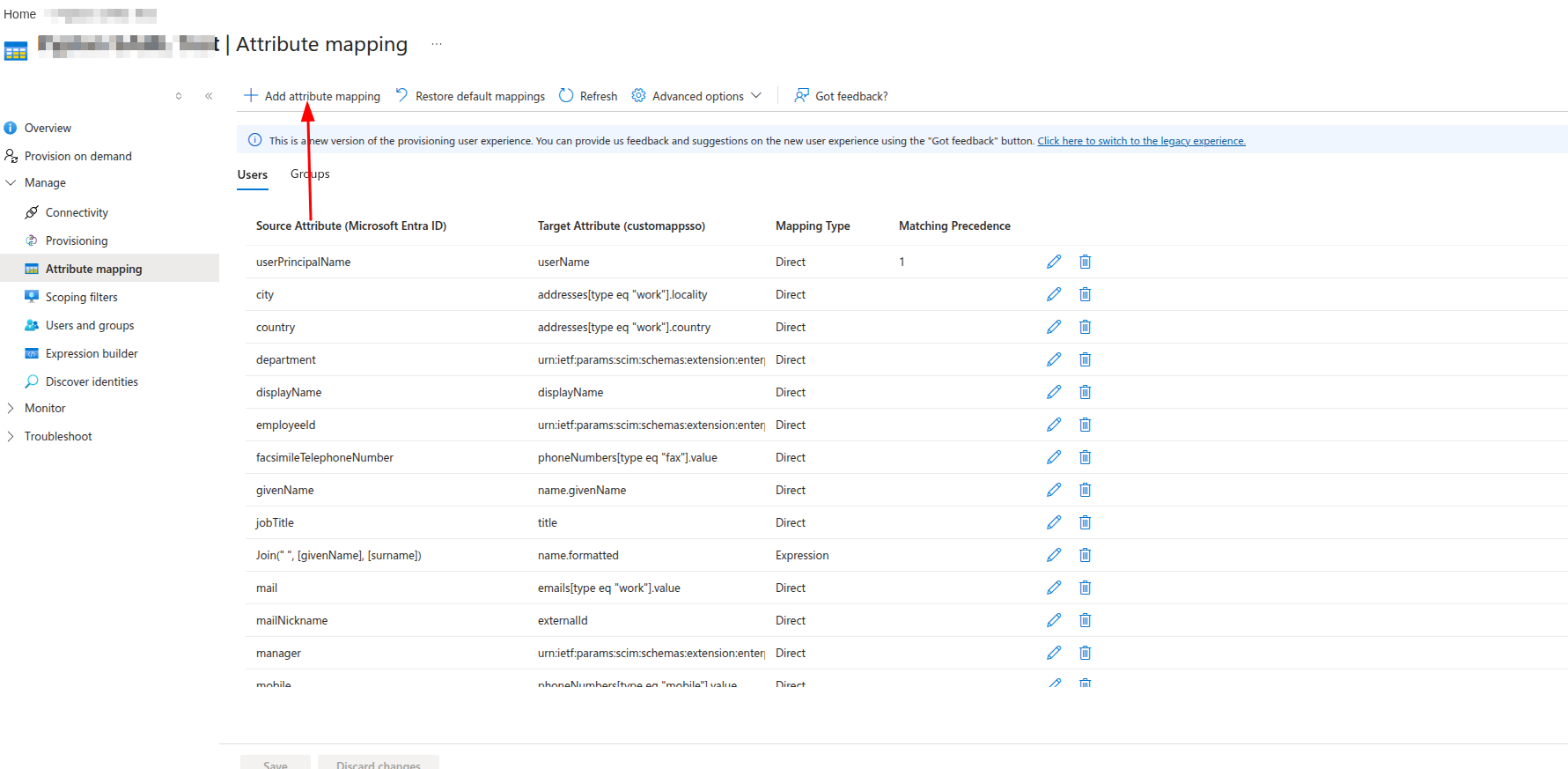1568x769 pixels.
Task: Delete the facsimileTelephoneNumber mapping
Action: pyautogui.click(x=1085, y=457)
